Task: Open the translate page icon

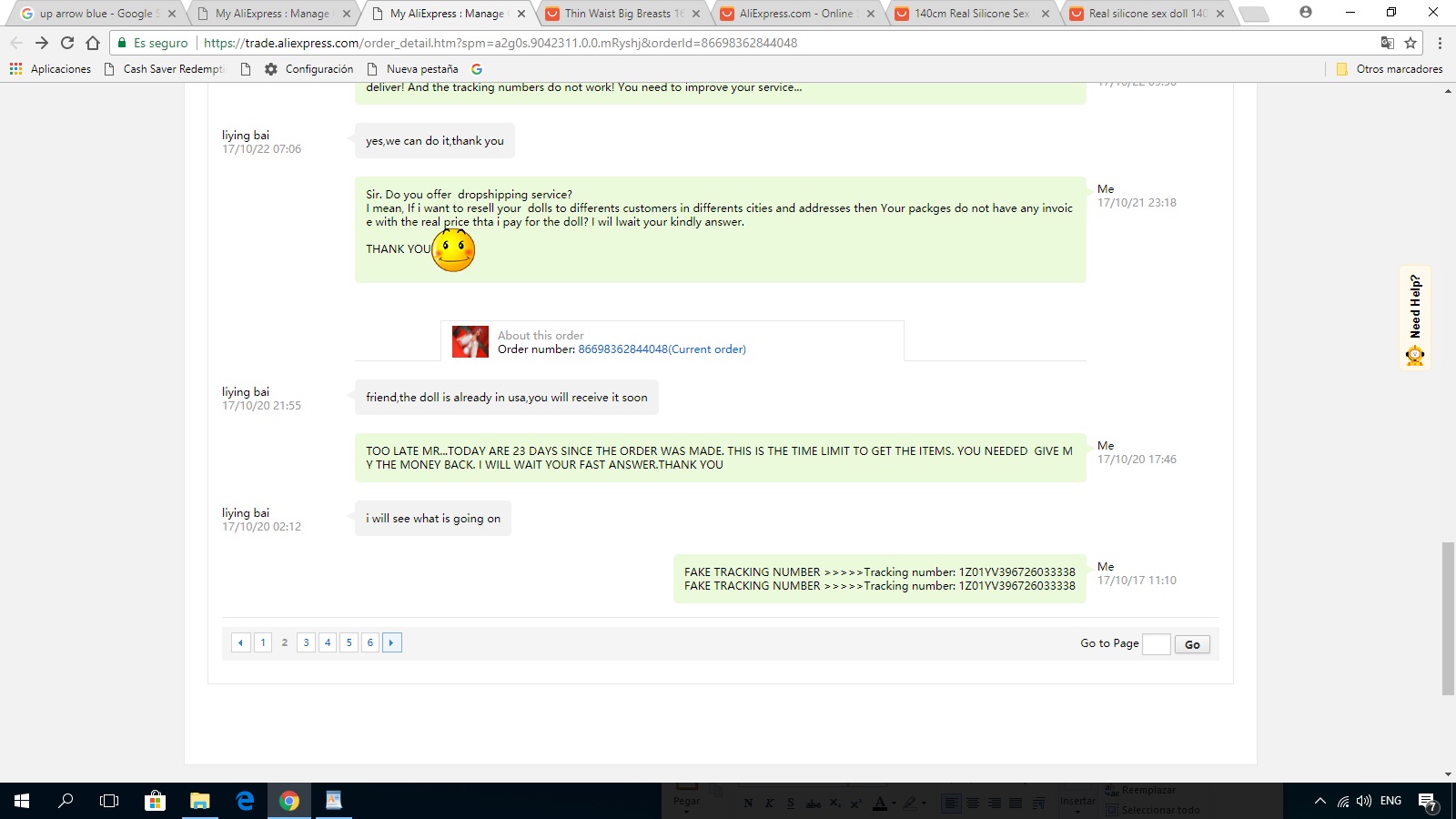Action: 1388,43
